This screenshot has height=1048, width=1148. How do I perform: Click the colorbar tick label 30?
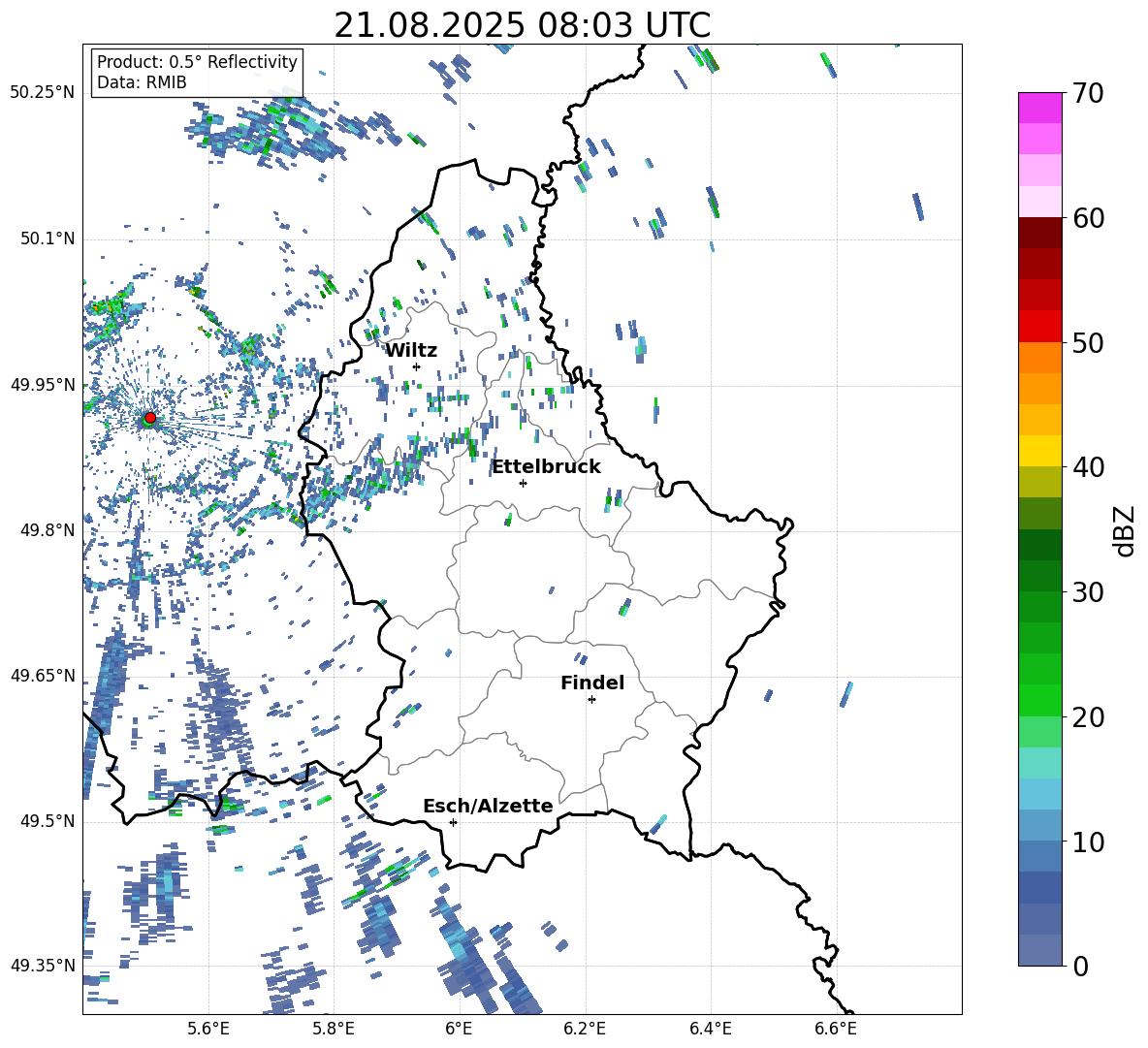(1088, 592)
